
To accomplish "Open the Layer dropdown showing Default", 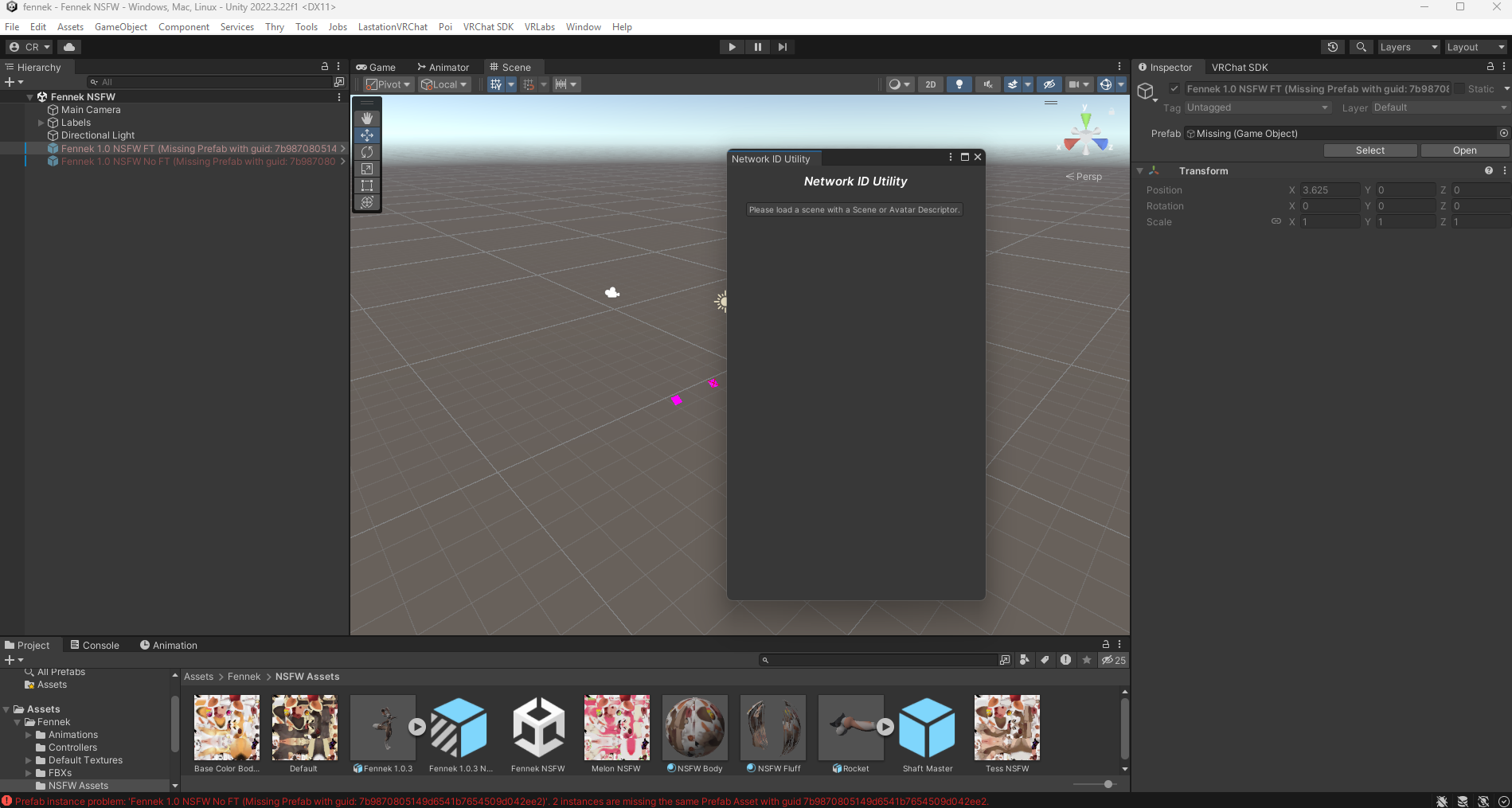I will [1440, 107].
